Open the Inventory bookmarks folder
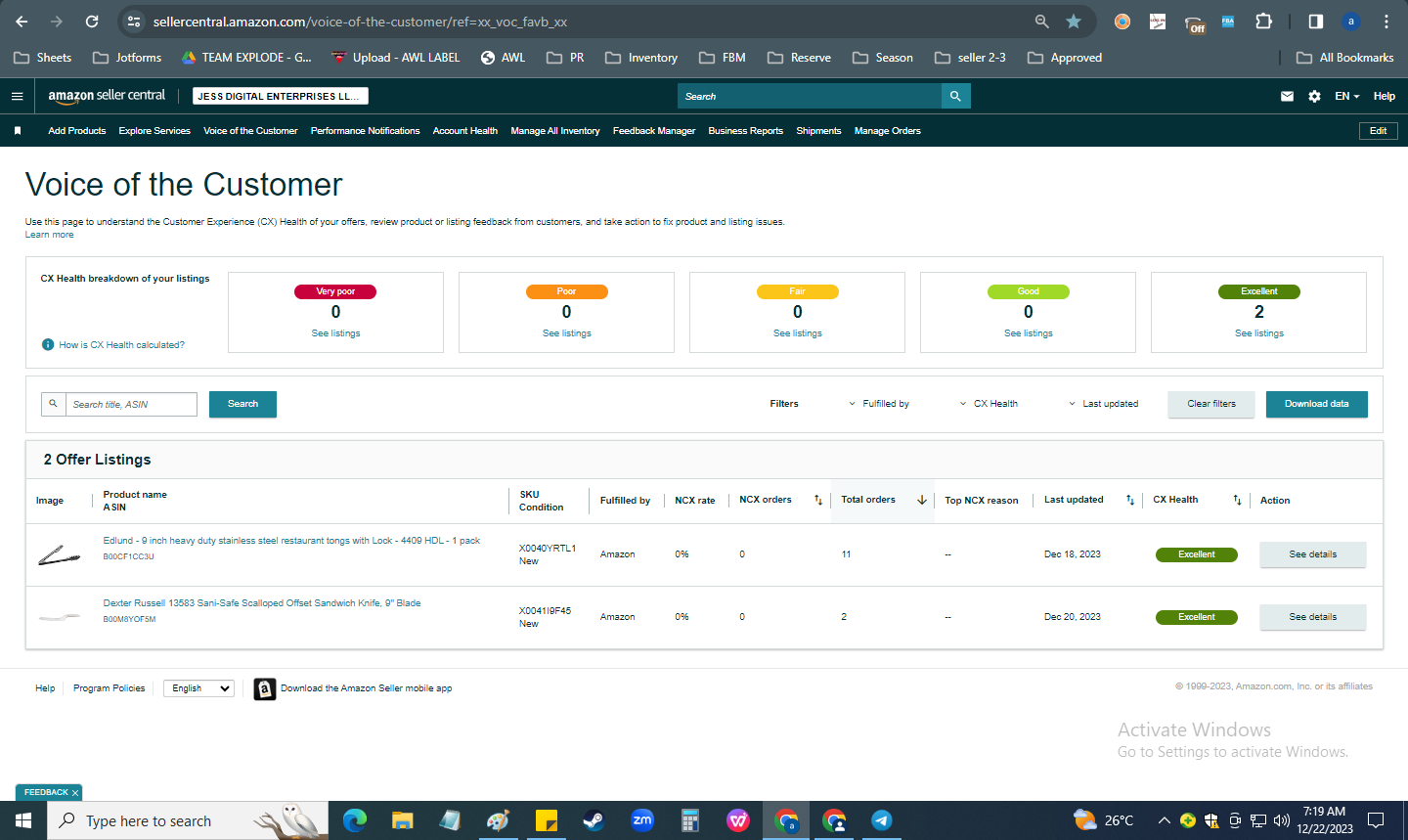The width and height of the screenshot is (1408, 840). pos(641,58)
